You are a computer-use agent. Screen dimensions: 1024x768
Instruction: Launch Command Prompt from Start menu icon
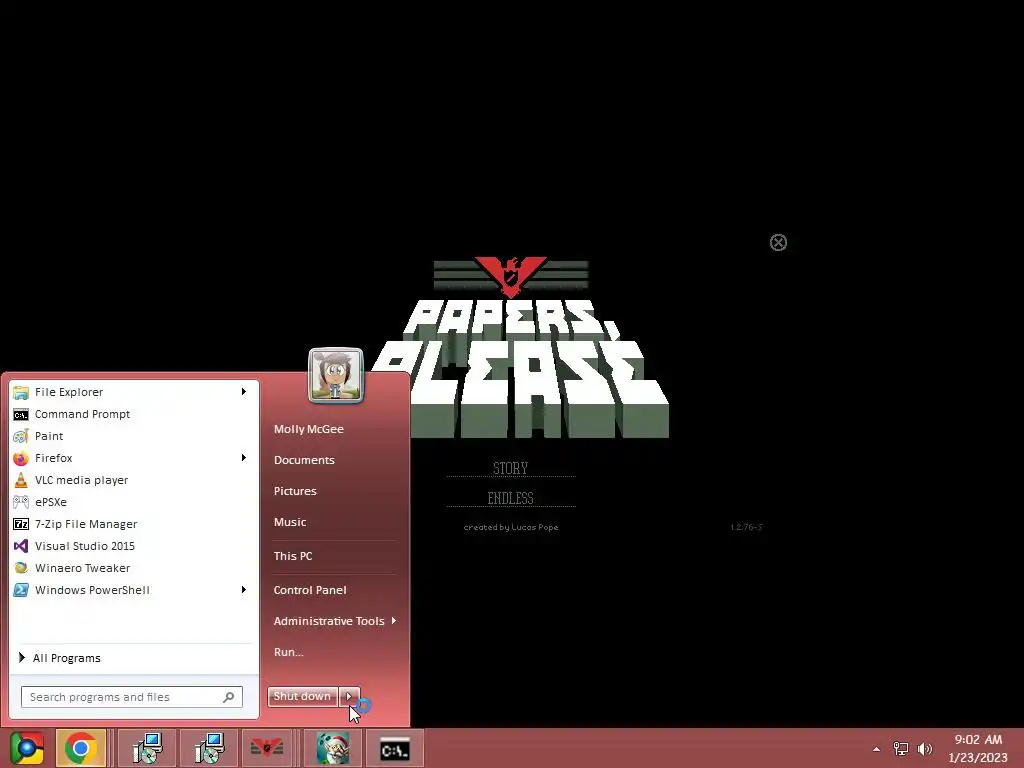click(21, 414)
